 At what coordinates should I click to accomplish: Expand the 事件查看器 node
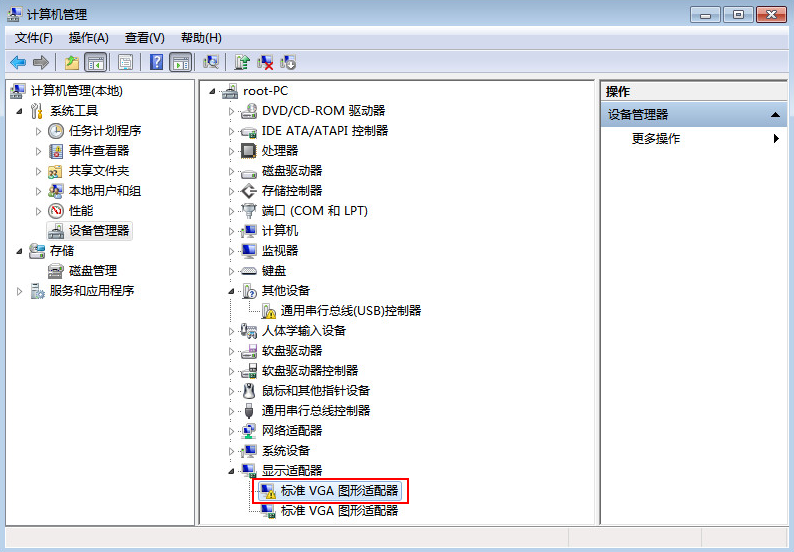38,151
